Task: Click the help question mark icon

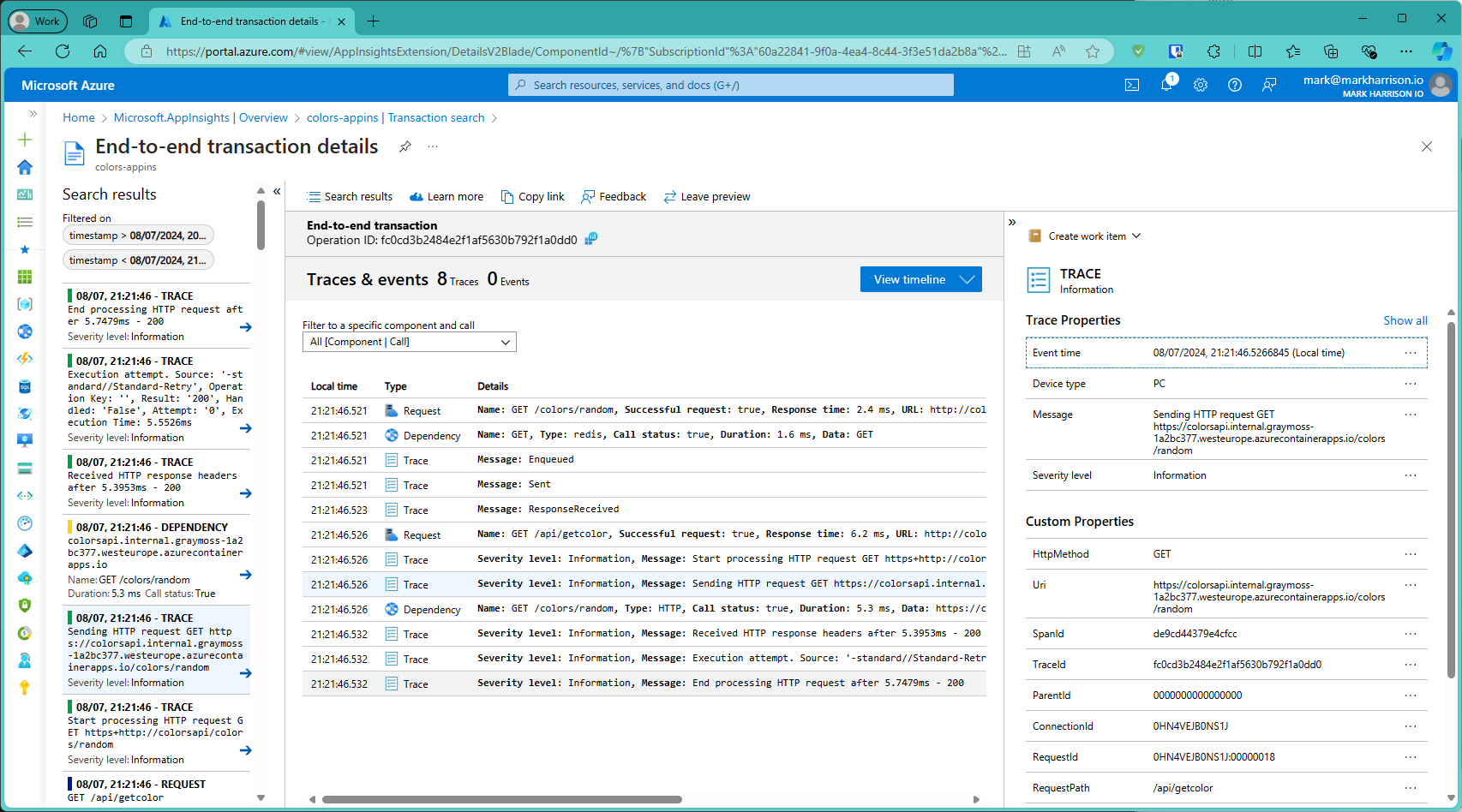Action: coord(1235,85)
